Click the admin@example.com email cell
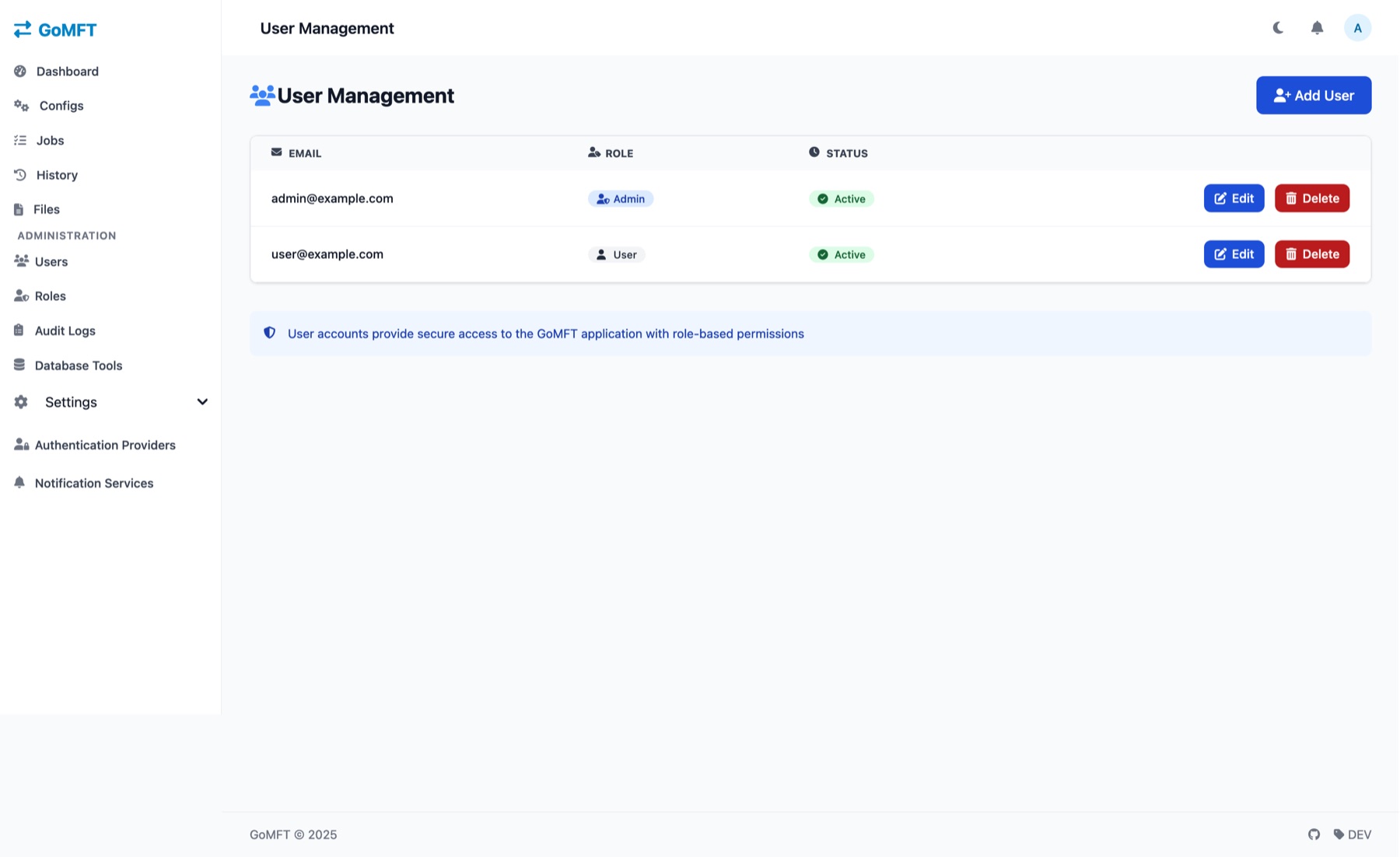 coord(332,198)
